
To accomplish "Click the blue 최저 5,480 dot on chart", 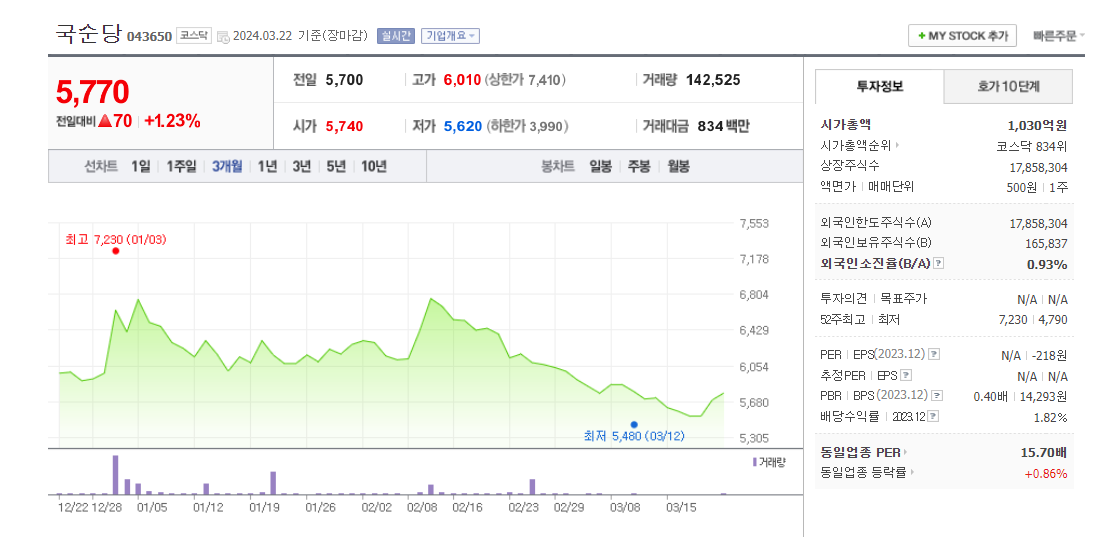I will tap(634, 424).
